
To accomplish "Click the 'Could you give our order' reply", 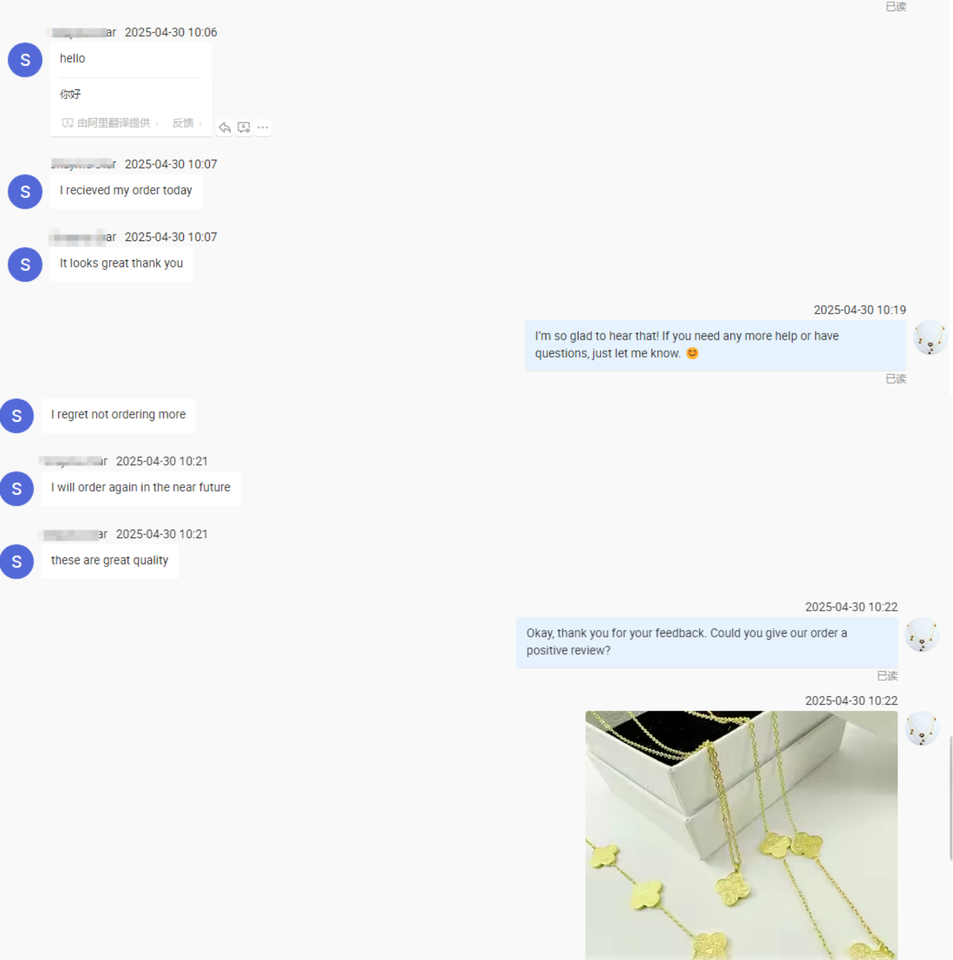I will coord(707,642).
